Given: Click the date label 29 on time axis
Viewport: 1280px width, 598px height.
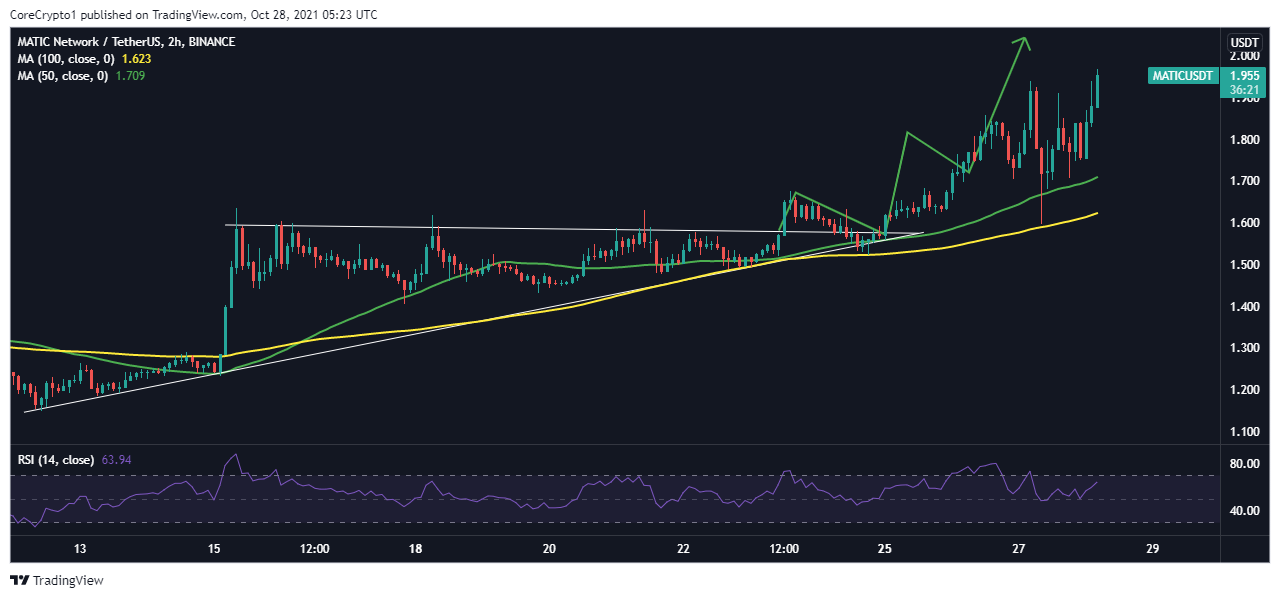Looking at the screenshot, I should (1152, 549).
